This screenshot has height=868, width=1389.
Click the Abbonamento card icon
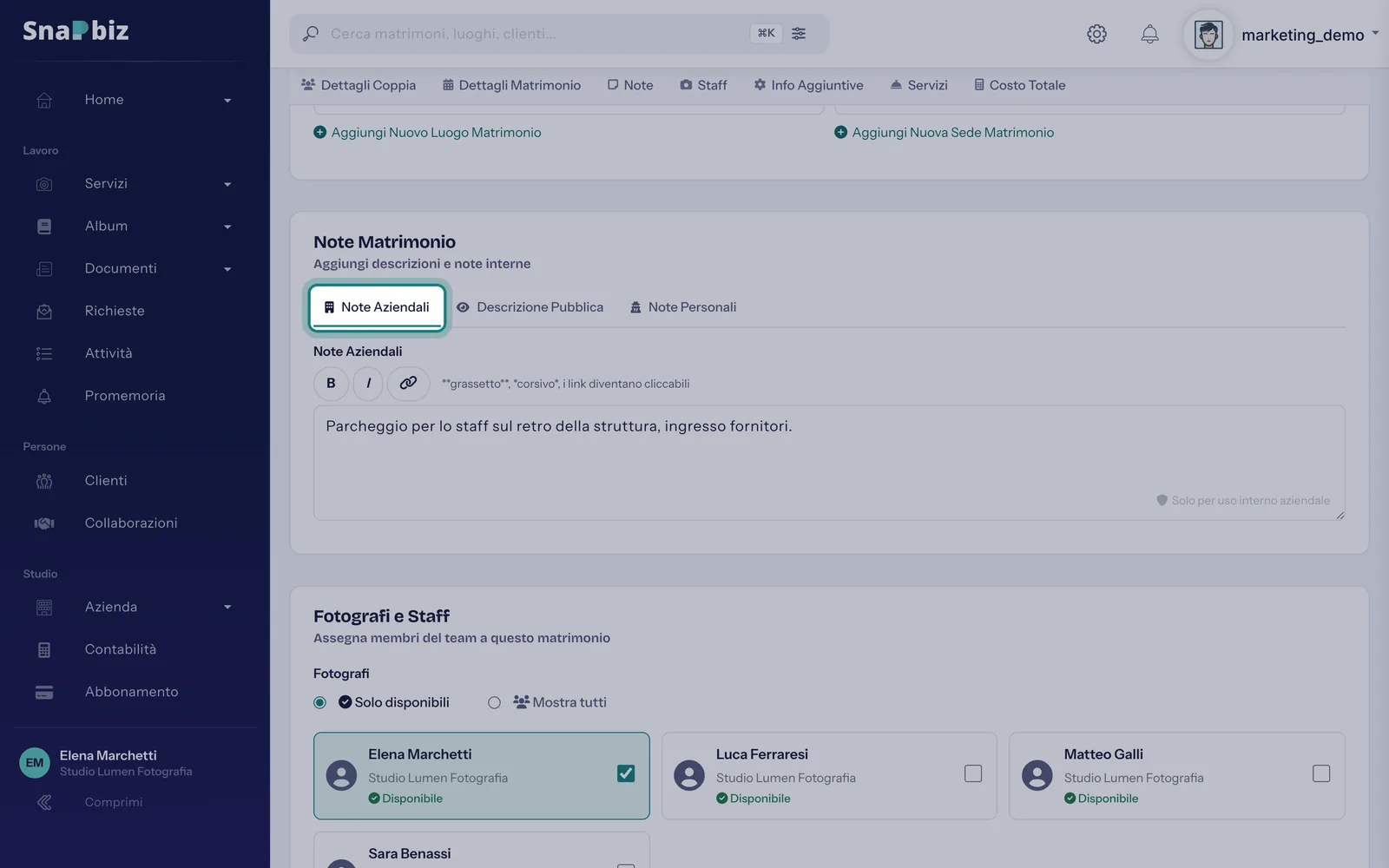tap(44, 692)
